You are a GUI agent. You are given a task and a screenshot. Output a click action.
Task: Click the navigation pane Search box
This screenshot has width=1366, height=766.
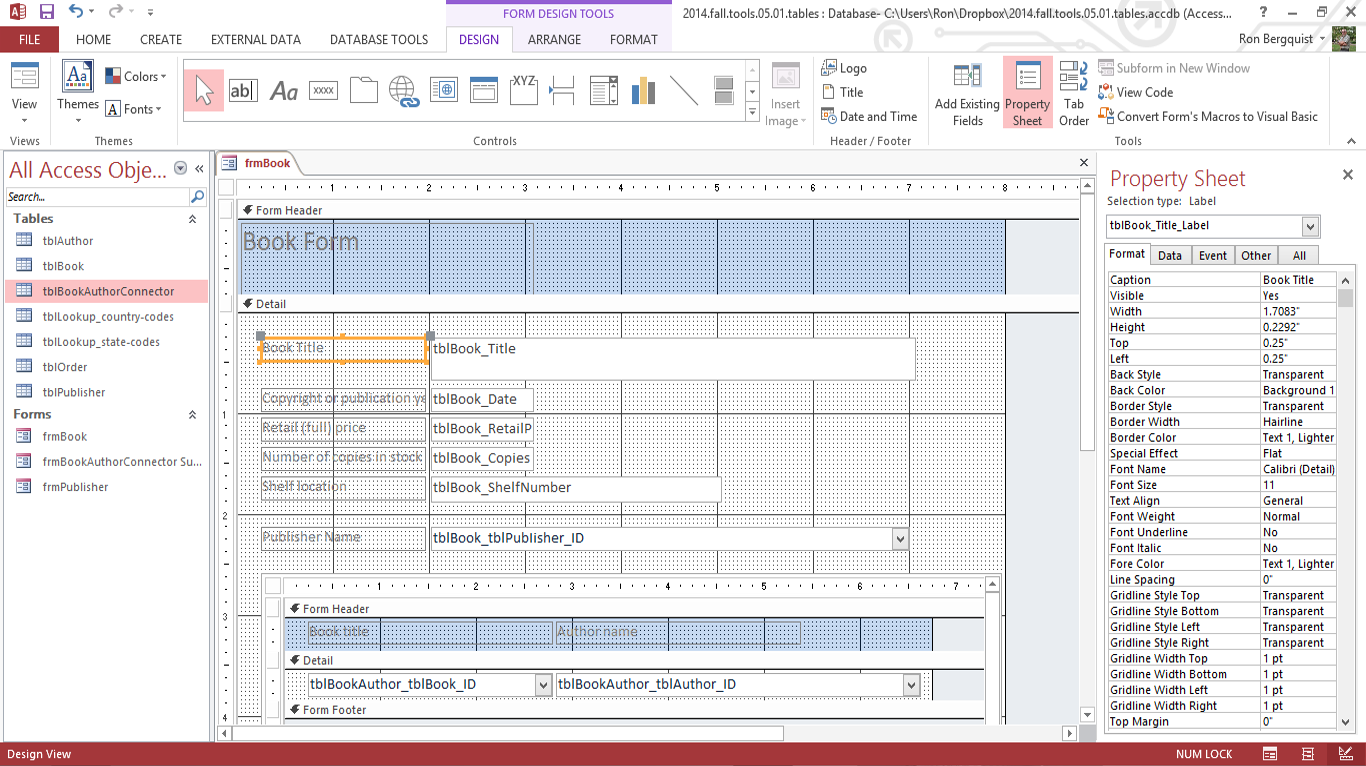point(98,197)
